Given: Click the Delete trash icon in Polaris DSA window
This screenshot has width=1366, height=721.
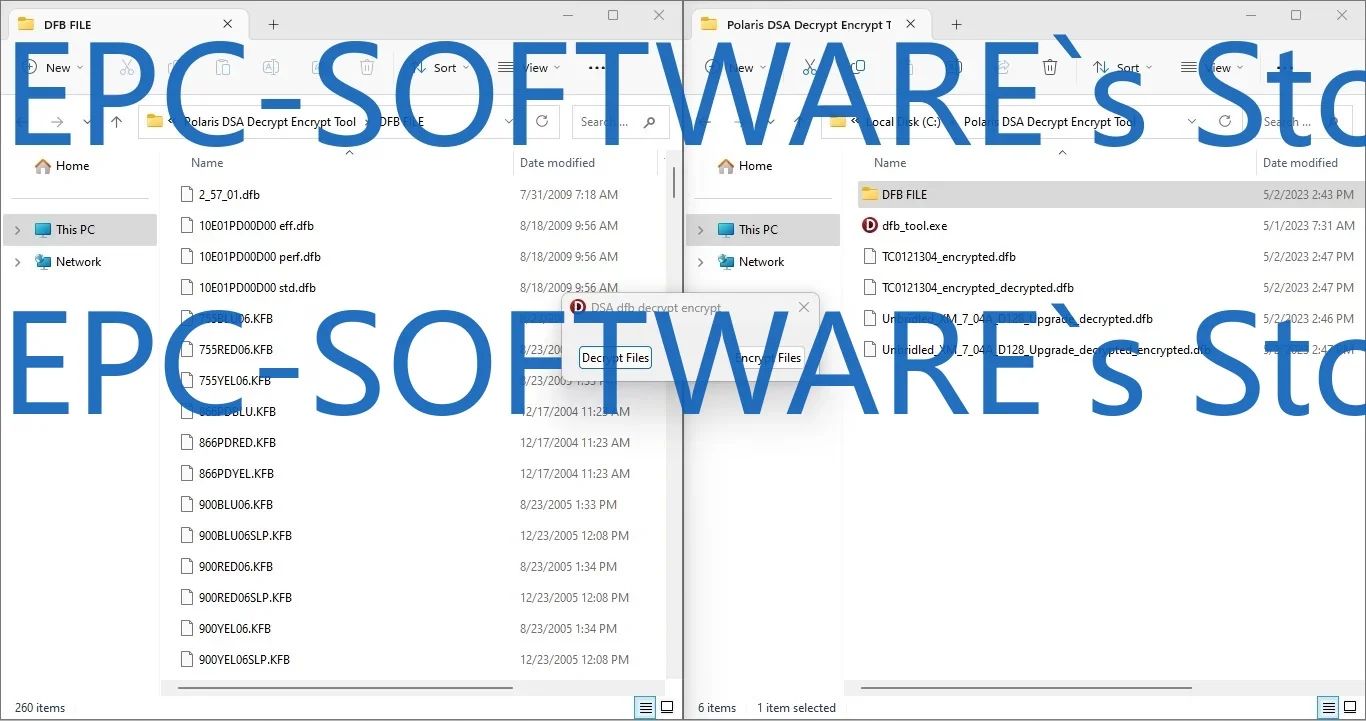Looking at the screenshot, I should tap(1050, 67).
